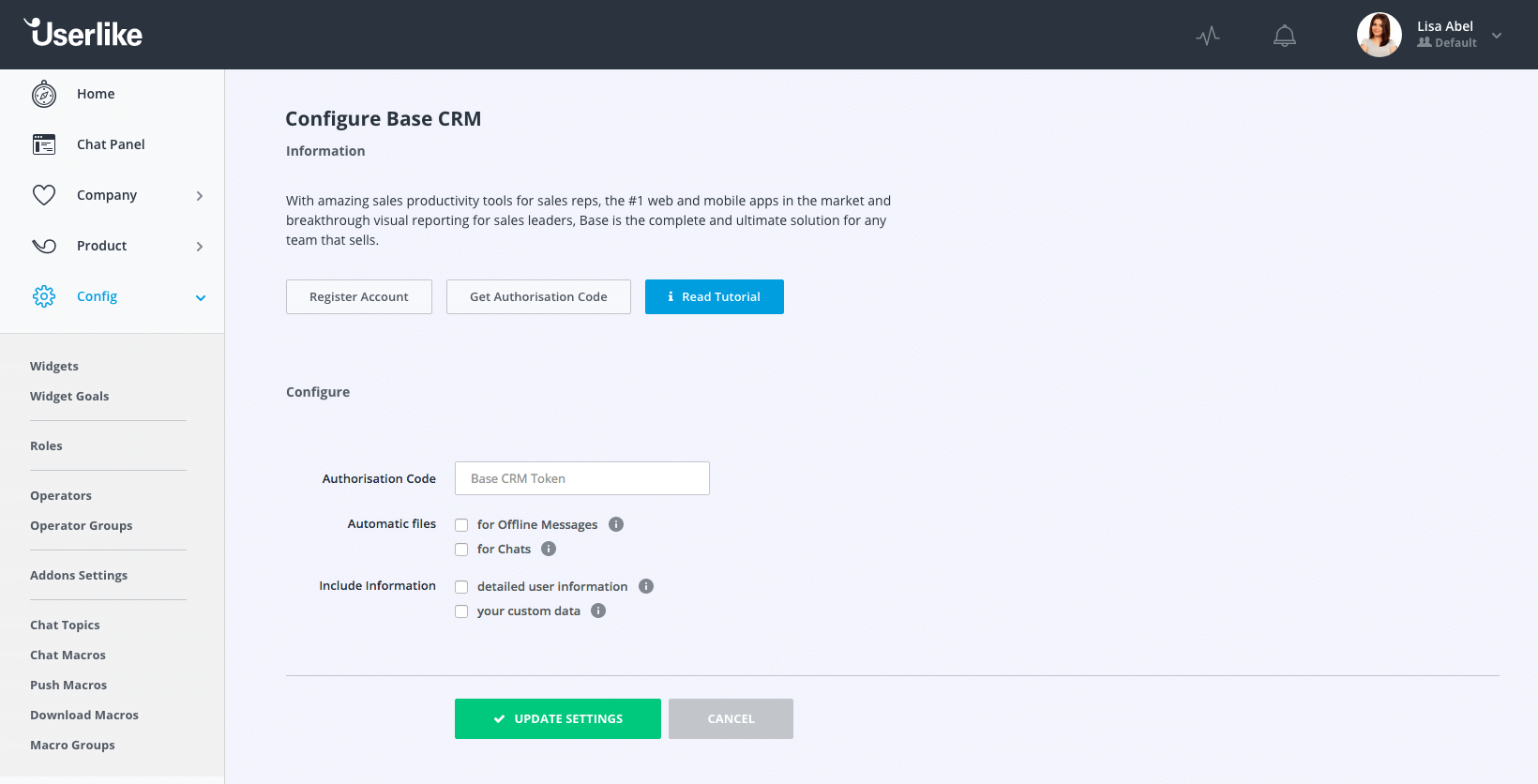Select the Config menu item

pyautogui.click(x=97, y=296)
